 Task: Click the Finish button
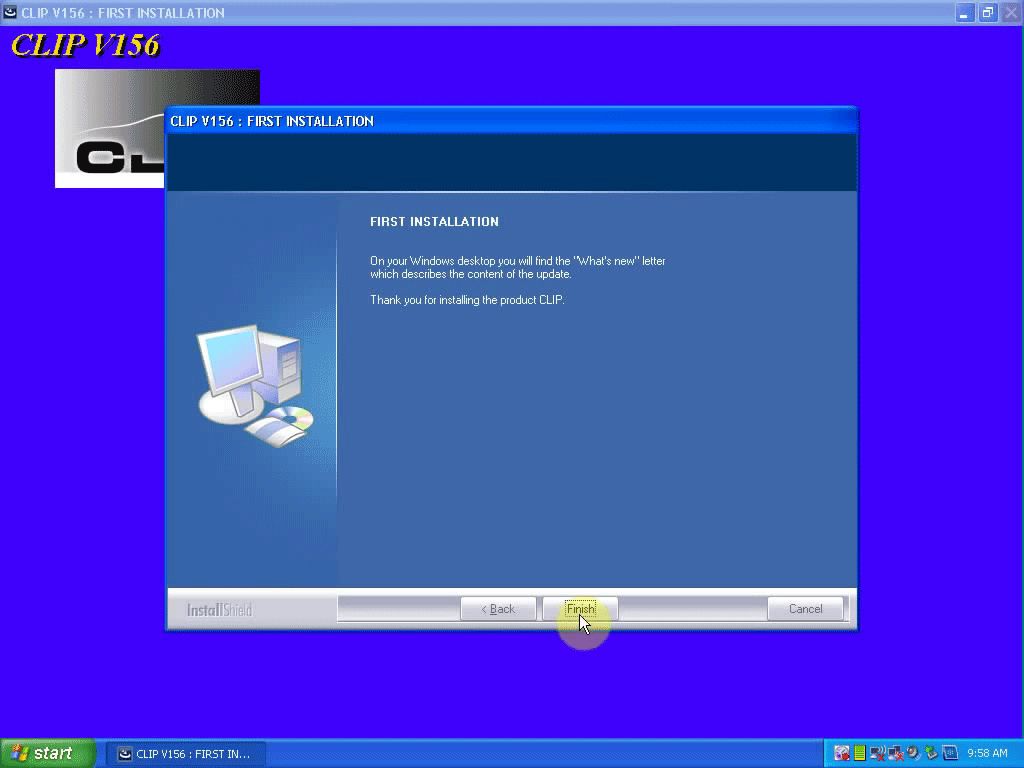click(580, 609)
